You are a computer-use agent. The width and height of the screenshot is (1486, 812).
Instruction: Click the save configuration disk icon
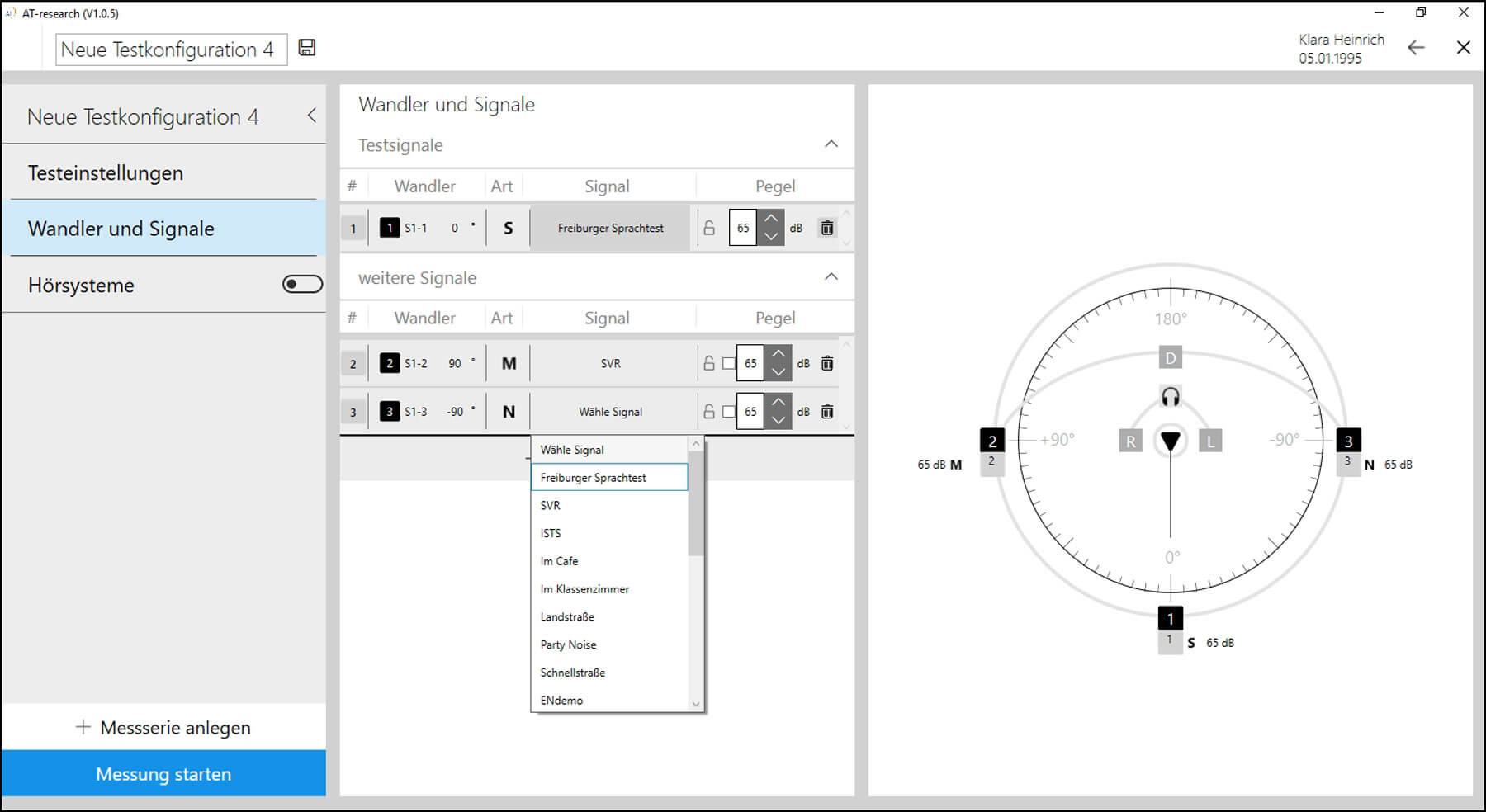point(307,48)
